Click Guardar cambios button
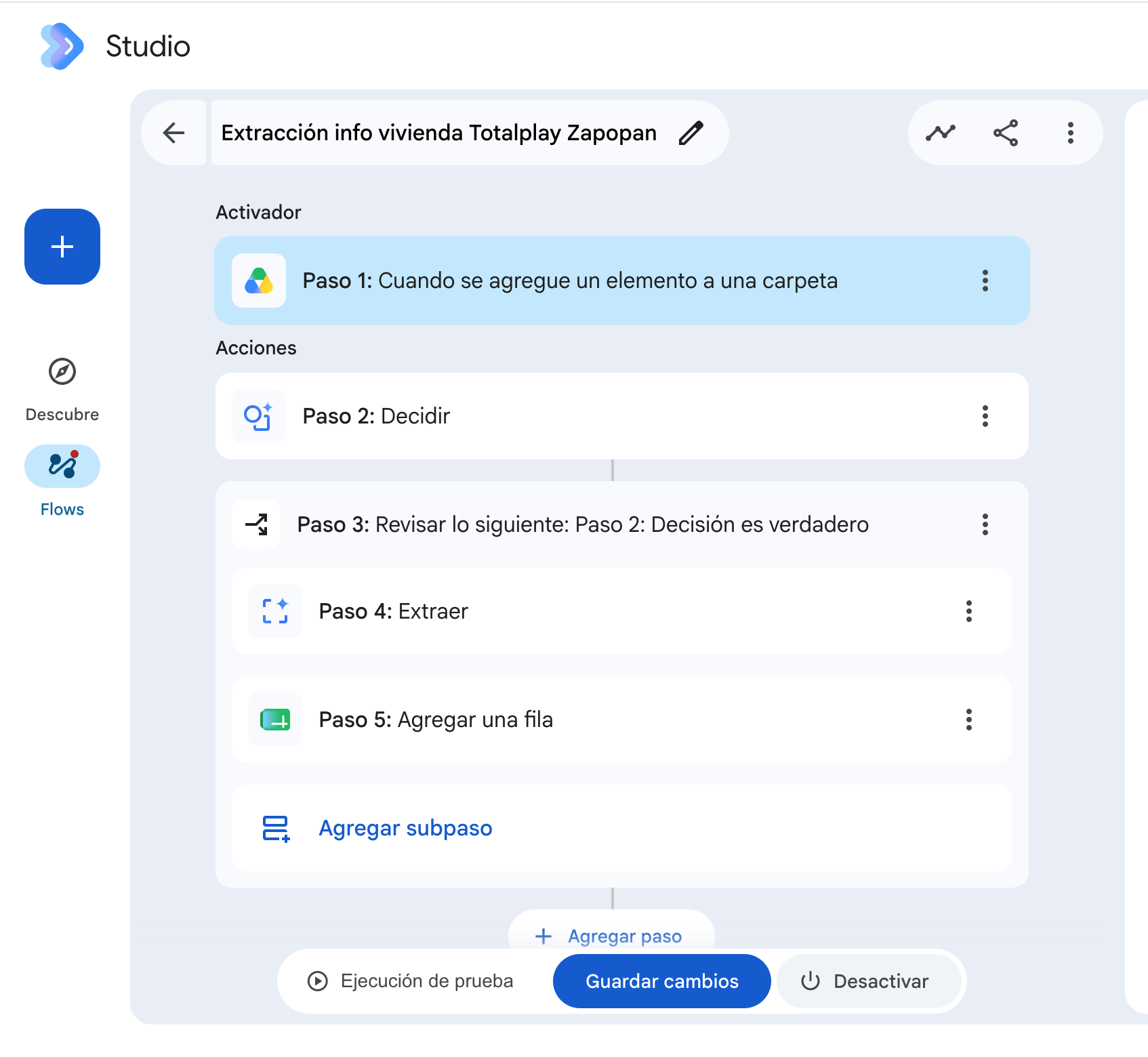 (662, 981)
